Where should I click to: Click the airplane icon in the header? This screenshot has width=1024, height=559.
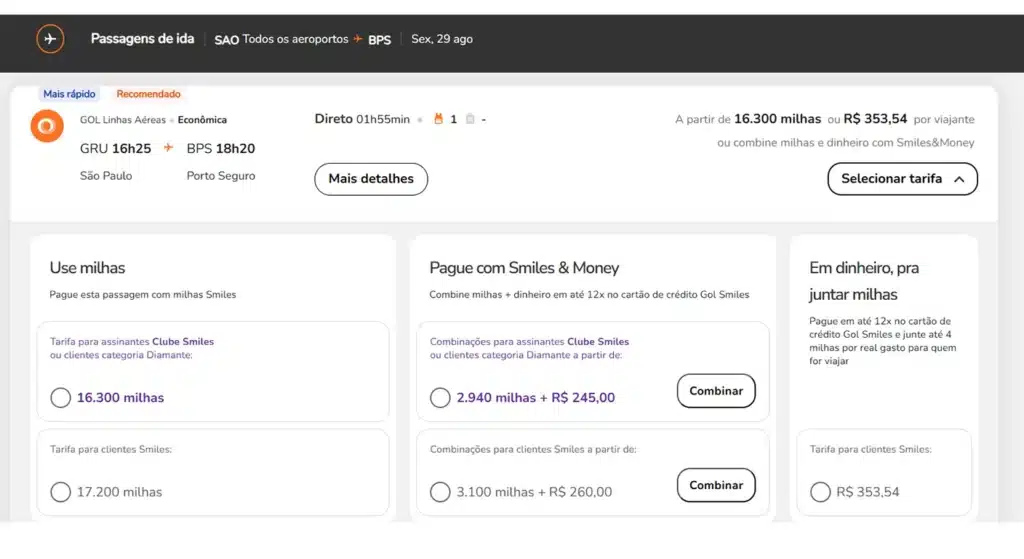pos(50,39)
